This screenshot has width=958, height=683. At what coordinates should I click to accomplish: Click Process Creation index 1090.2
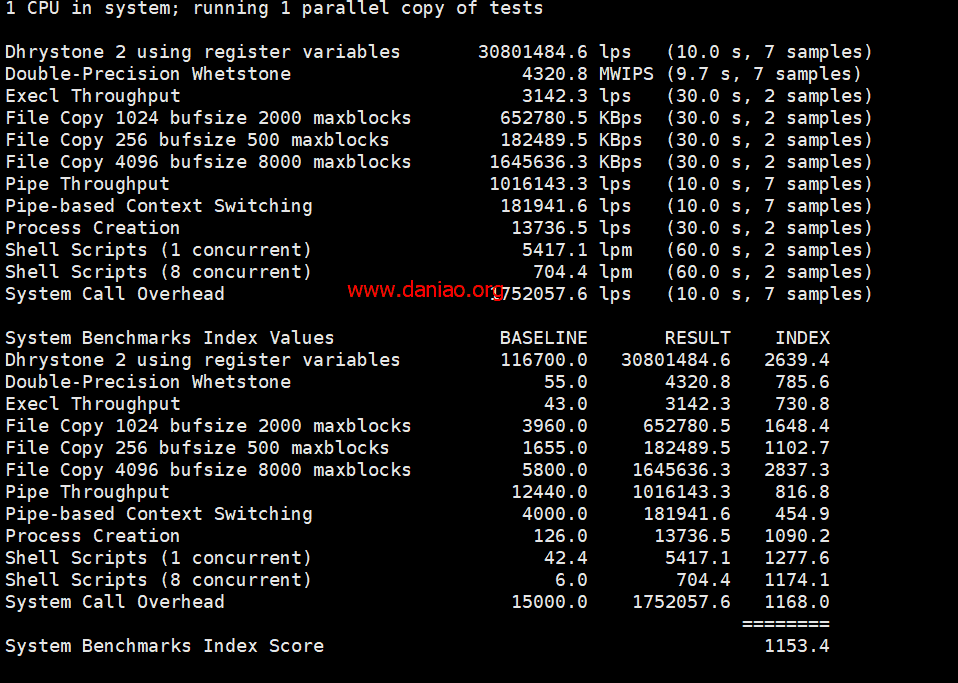pos(797,536)
